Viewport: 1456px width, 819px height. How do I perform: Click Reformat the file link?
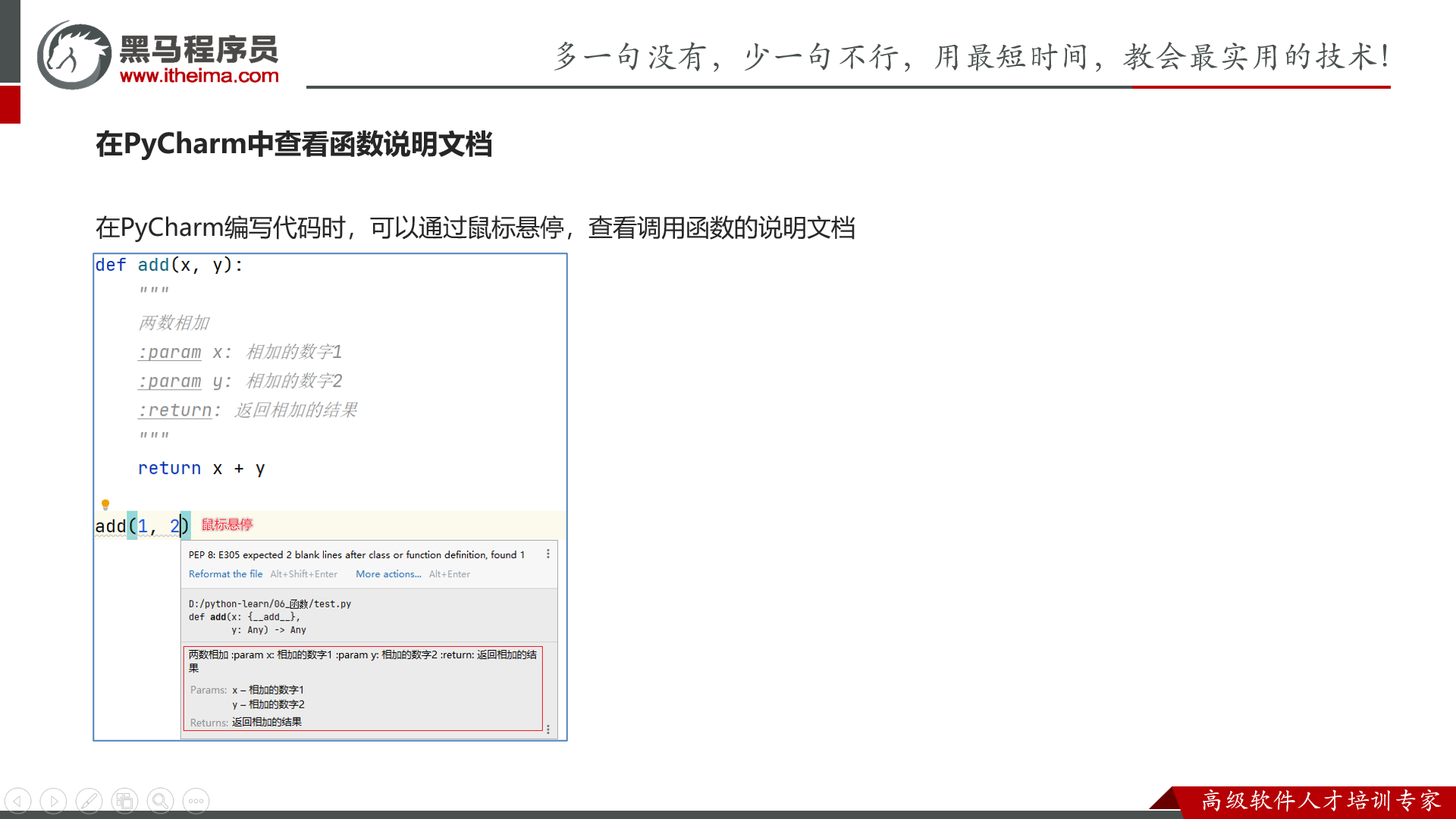(225, 574)
